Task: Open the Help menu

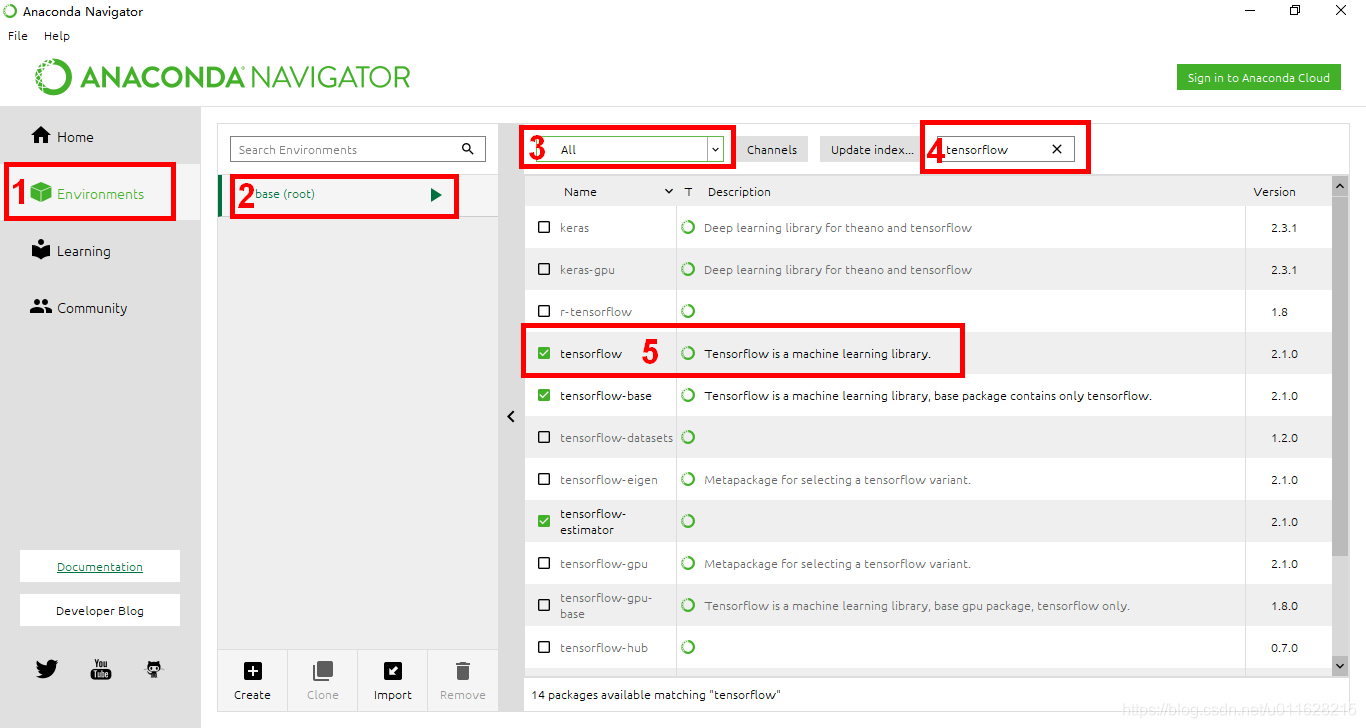Action: (57, 35)
